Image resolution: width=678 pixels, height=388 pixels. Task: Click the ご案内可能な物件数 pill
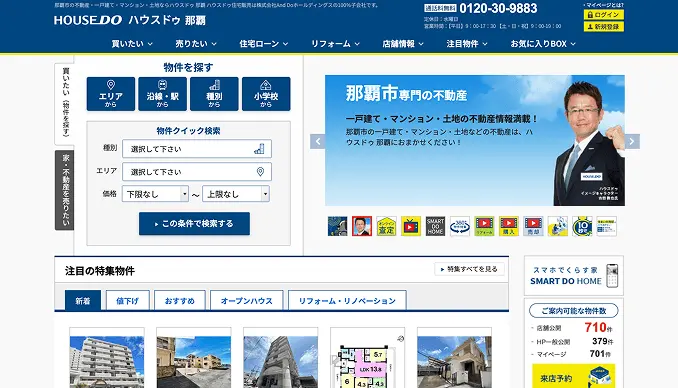point(574,311)
